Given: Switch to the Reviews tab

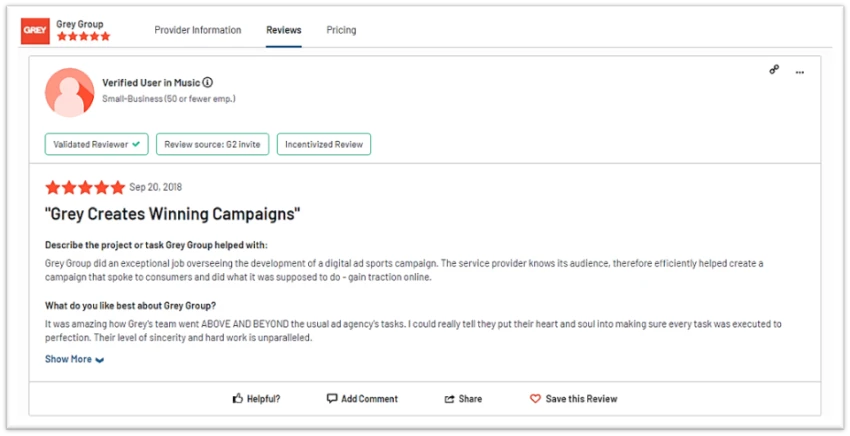Looking at the screenshot, I should click(x=284, y=30).
